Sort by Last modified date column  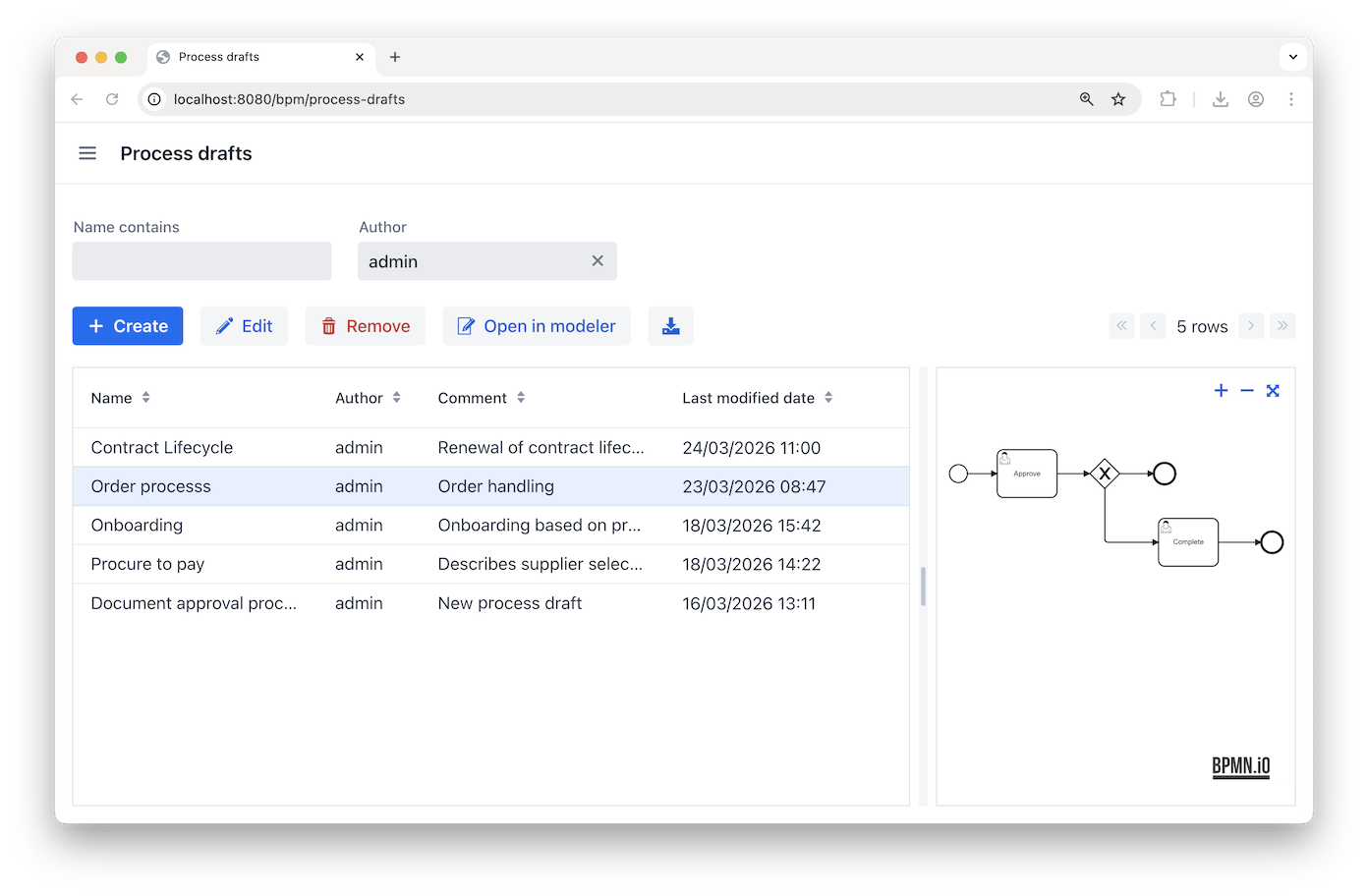coord(828,398)
